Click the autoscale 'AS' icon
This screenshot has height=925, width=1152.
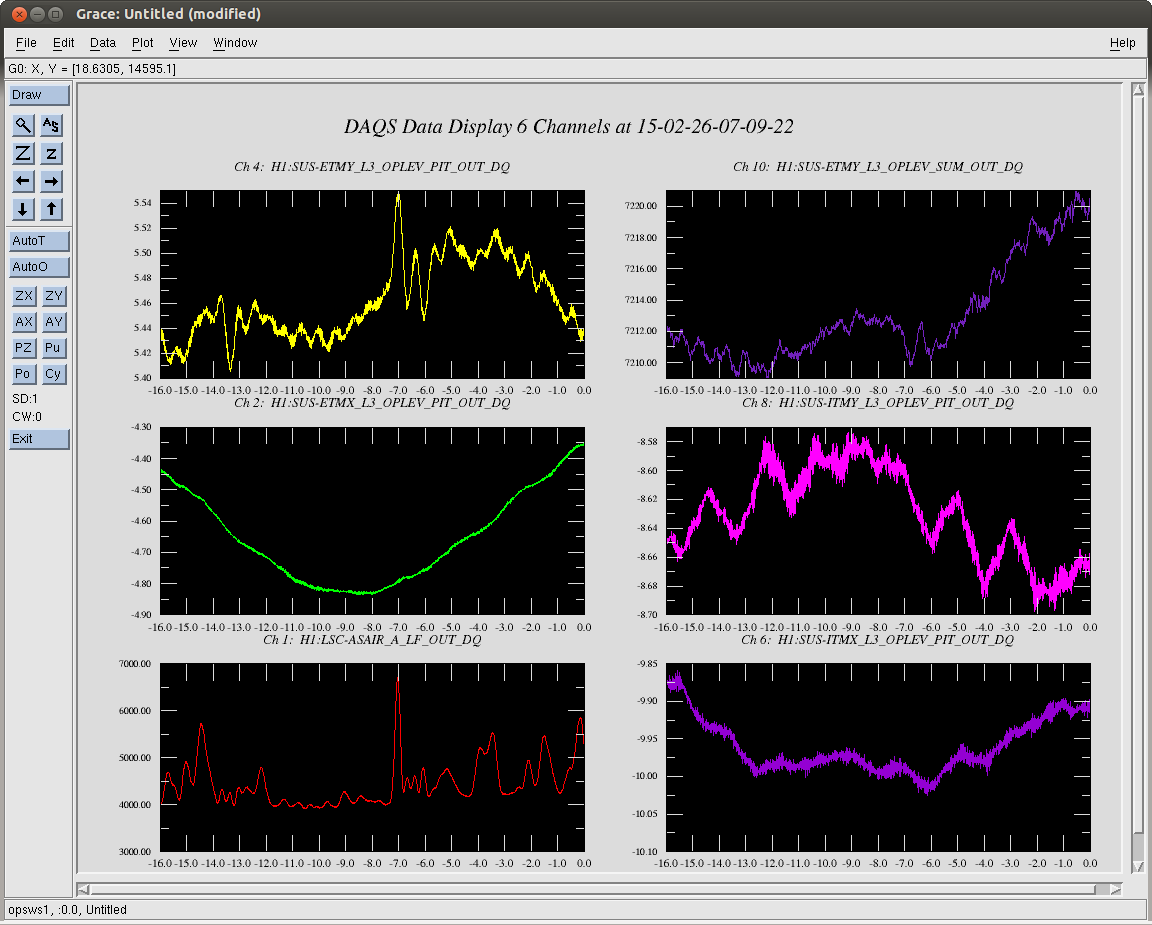pyautogui.click(x=51, y=125)
